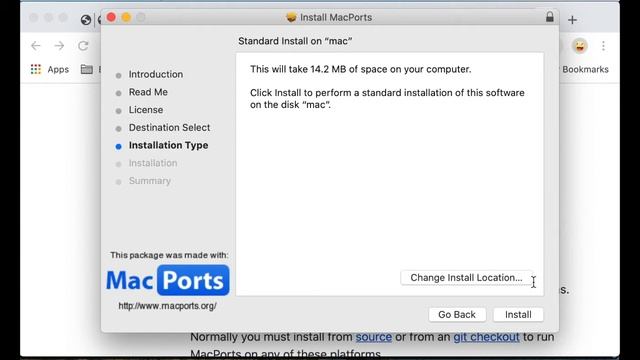Open the Bookmarks folder on bookmarks bar

[585, 69]
